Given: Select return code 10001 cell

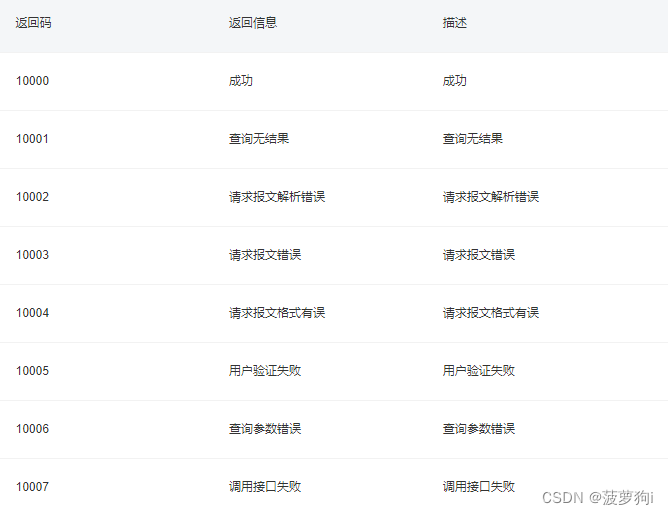Looking at the screenshot, I should coord(32,139).
